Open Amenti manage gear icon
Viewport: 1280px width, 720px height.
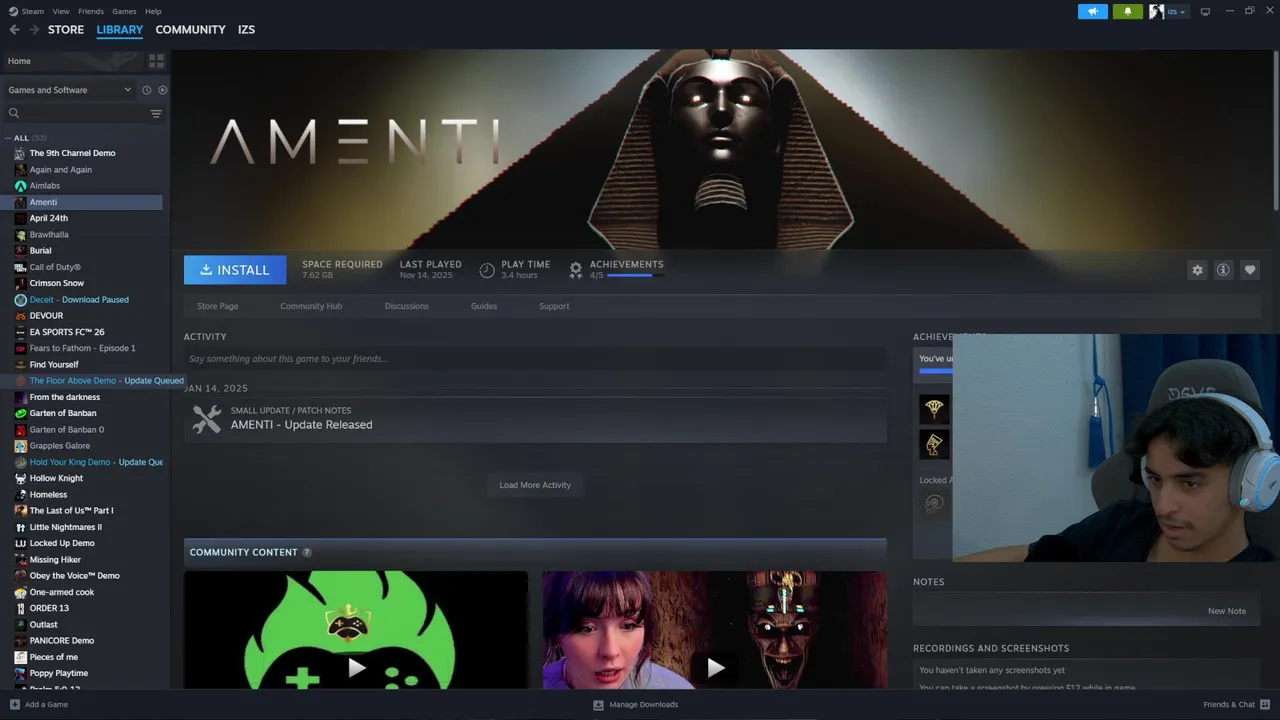point(1197,270)
